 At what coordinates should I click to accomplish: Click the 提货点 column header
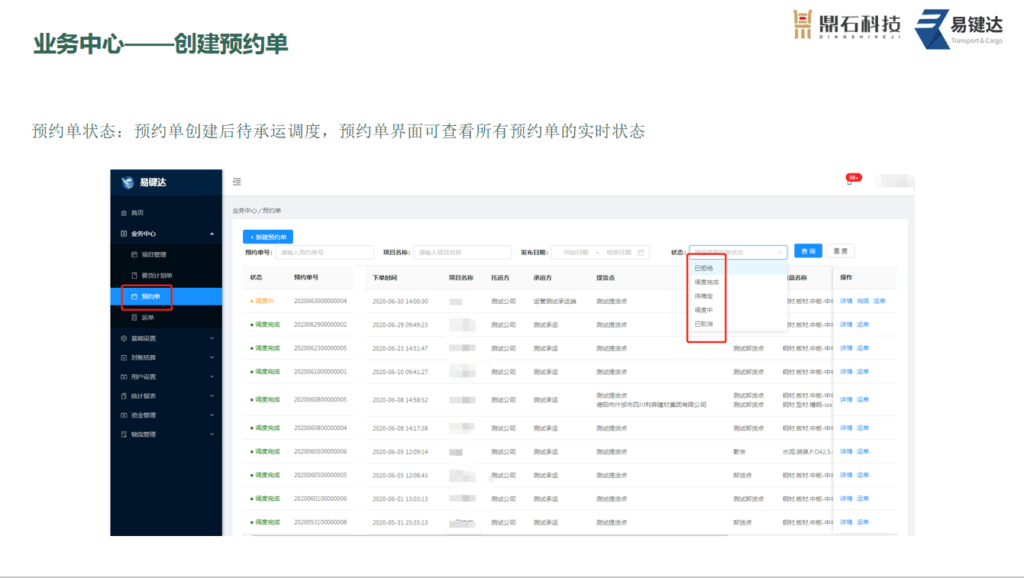click(605, 278)
